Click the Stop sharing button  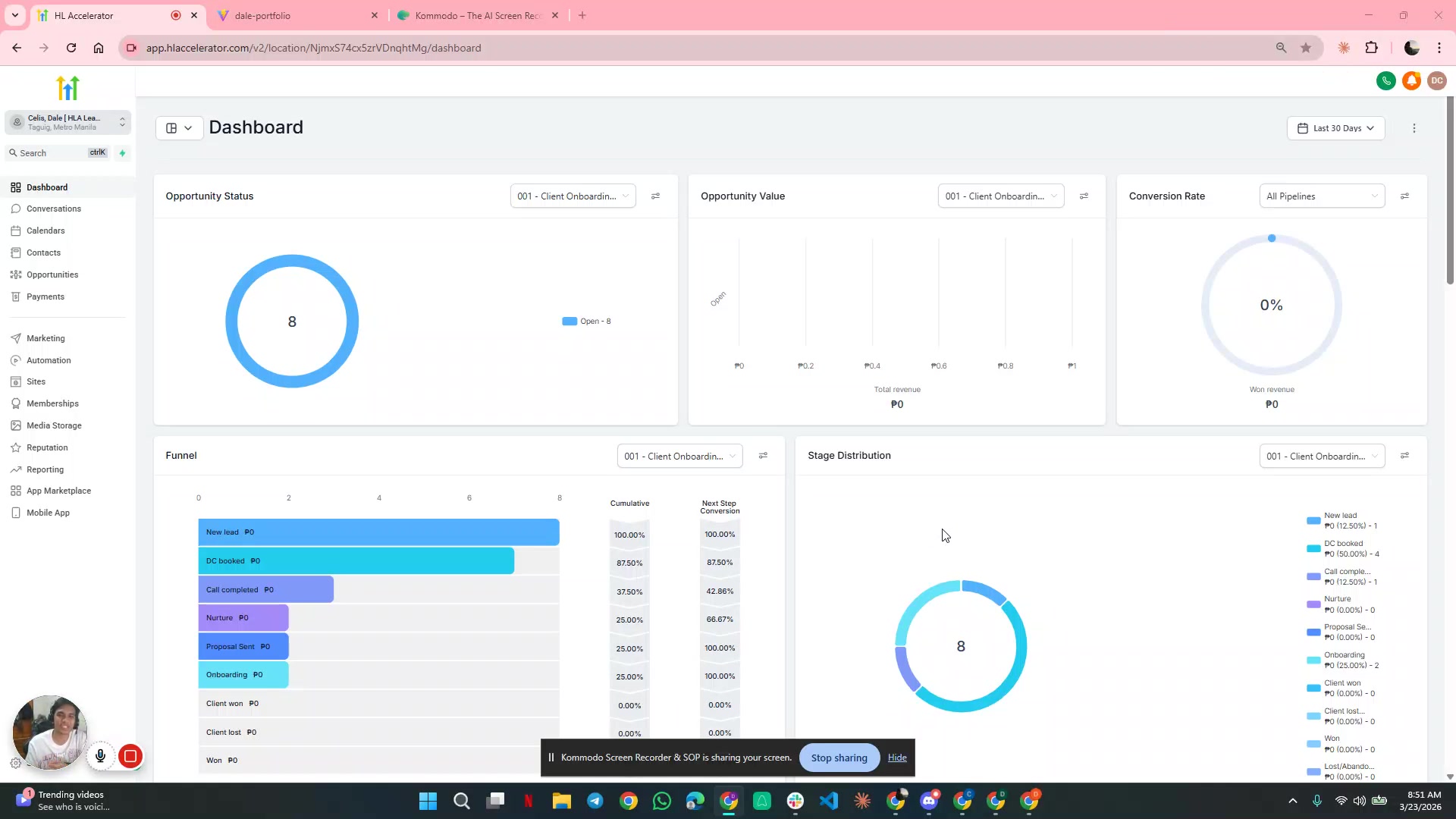pos(839,758)
